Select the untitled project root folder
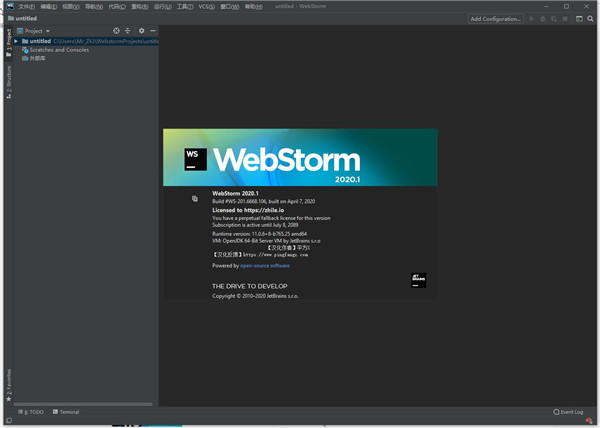The height and width of the screenshot is (428, 600). 86,41
